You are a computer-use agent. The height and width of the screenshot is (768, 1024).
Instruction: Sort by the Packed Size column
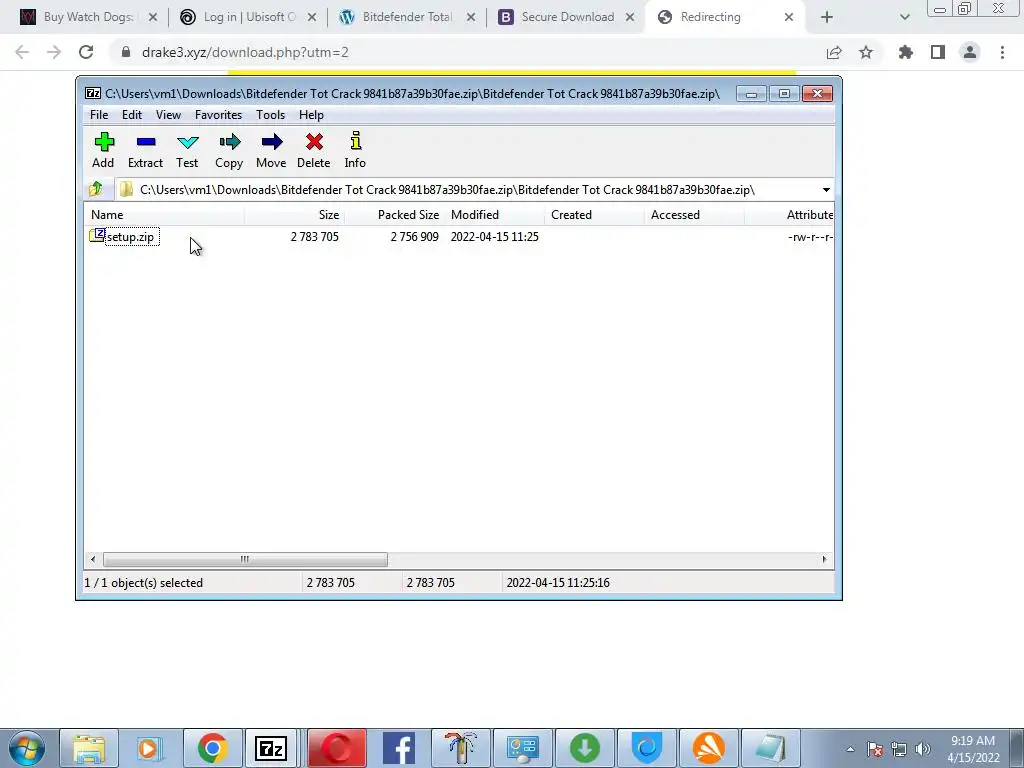[394, 215]
